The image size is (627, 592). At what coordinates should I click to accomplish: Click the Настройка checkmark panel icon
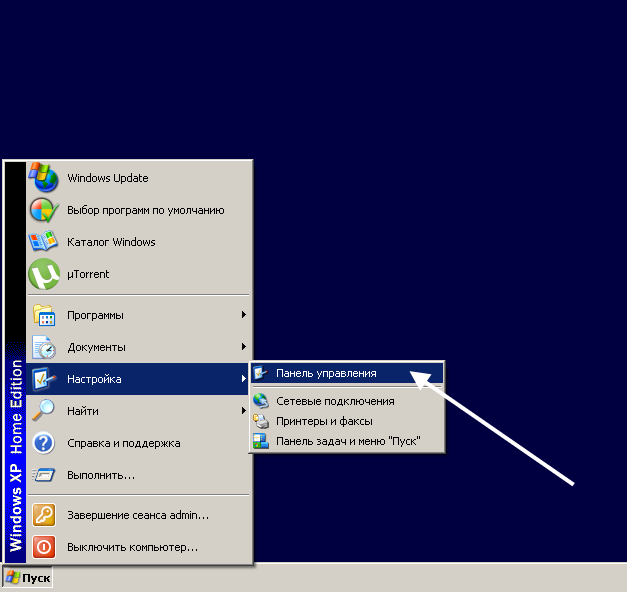(44, 378)
